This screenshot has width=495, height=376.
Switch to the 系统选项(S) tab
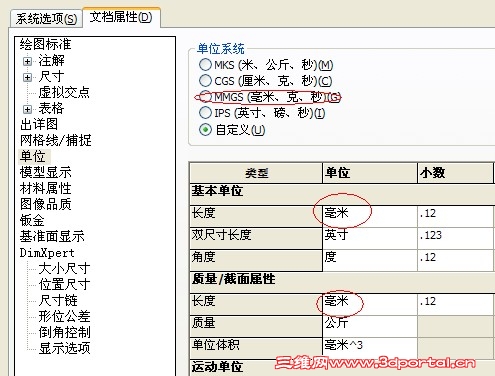[46, 18]
